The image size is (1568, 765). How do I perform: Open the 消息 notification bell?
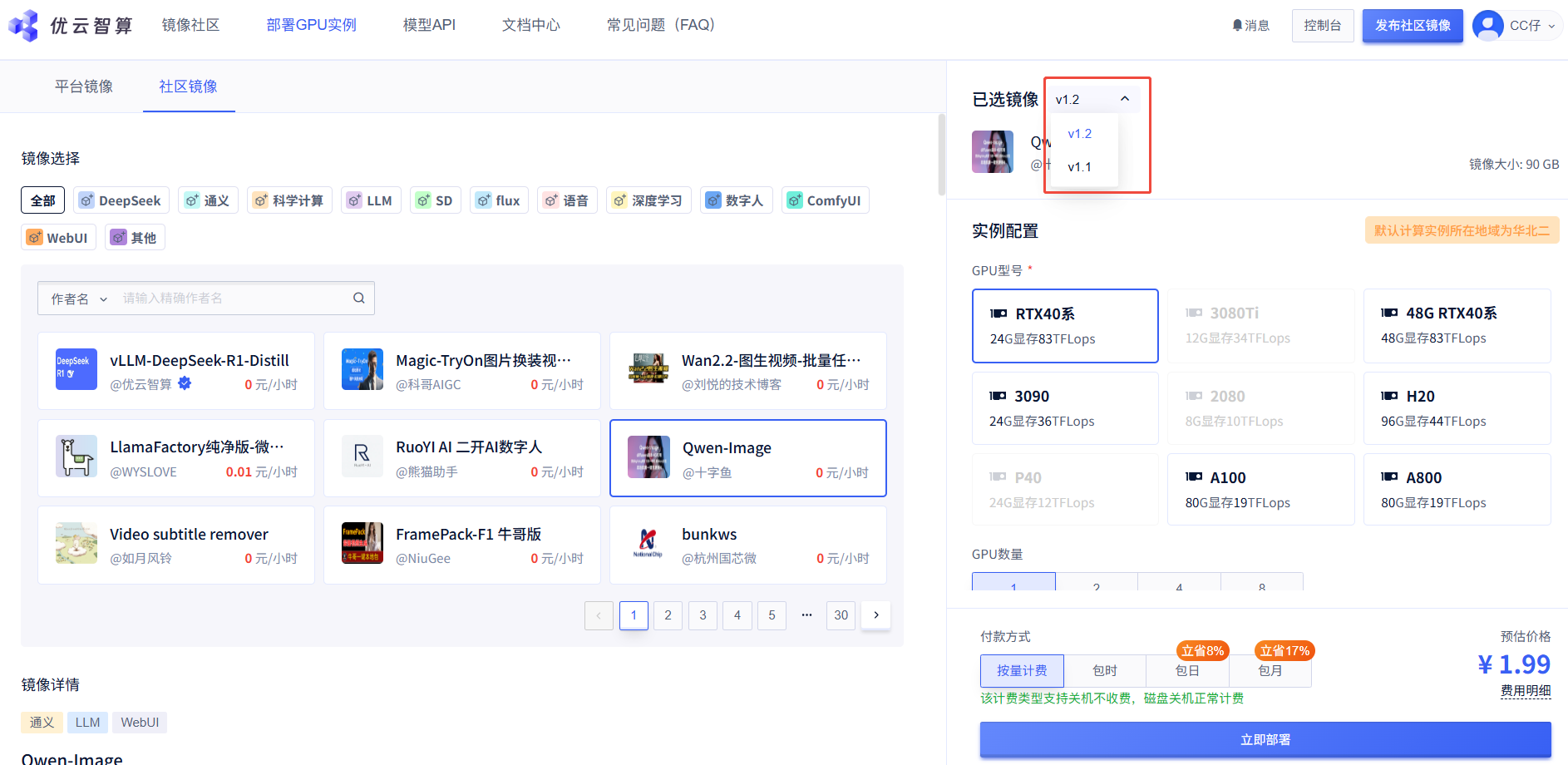[x=1237, y=26]
